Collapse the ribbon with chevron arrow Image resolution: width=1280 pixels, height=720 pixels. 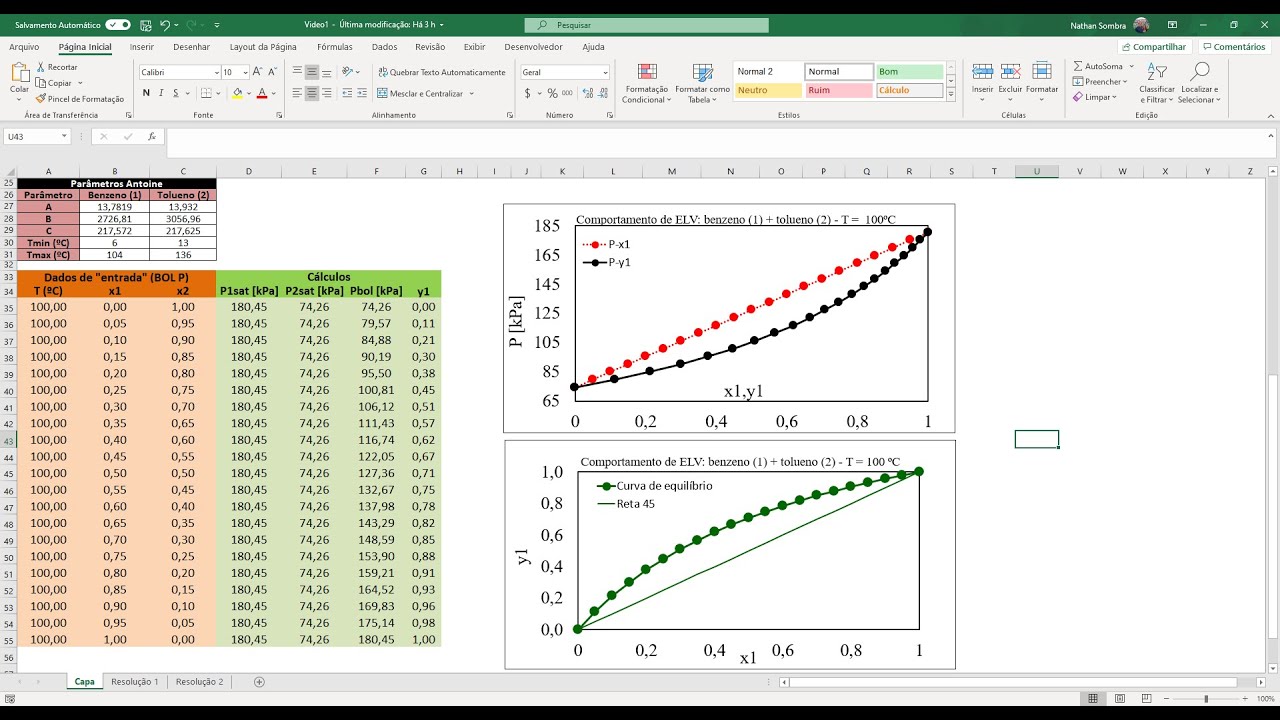(1269, 116)
